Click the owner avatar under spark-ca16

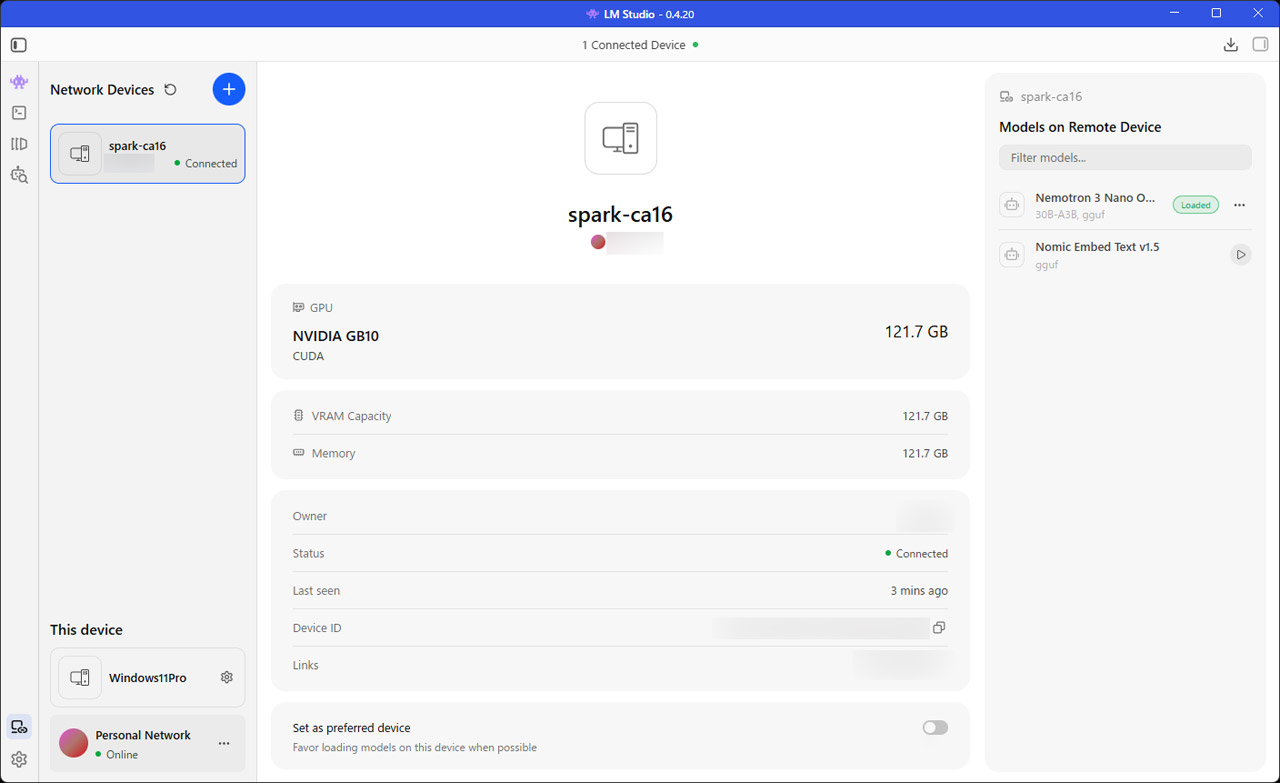(598, 242)
